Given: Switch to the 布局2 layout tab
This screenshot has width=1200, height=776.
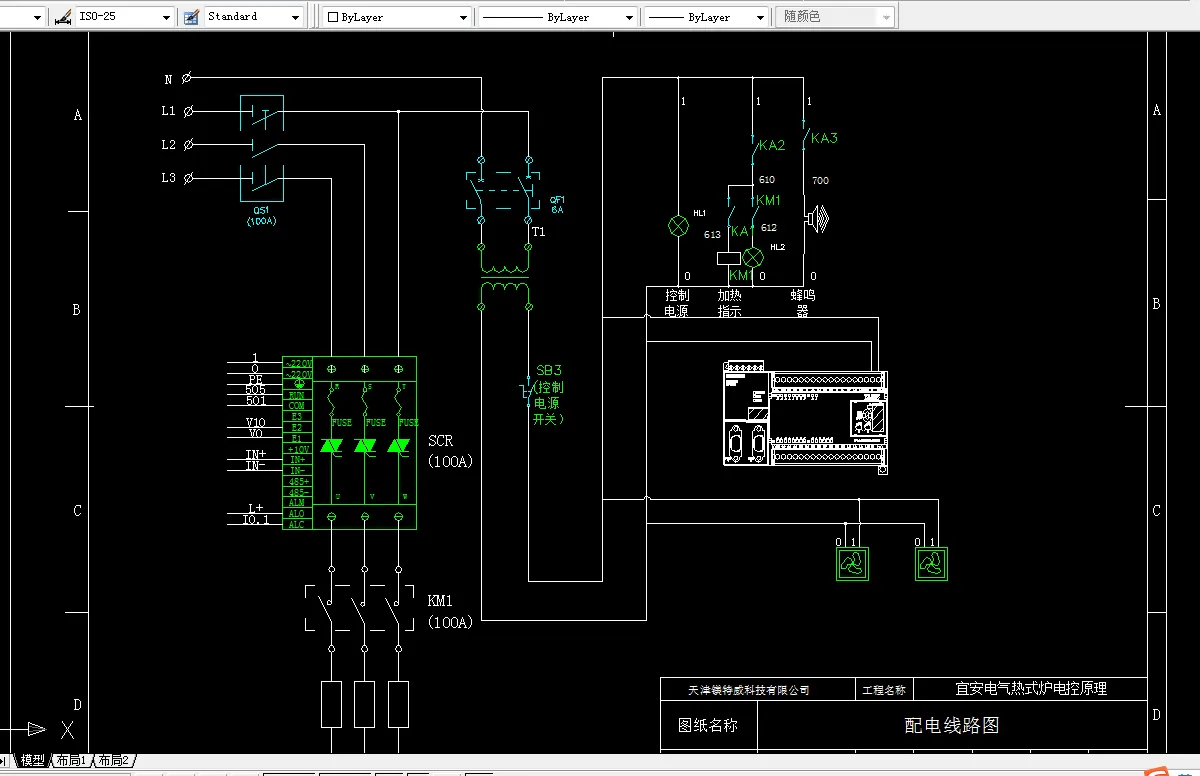Looking at the screenshot, I should click(113, 761).
